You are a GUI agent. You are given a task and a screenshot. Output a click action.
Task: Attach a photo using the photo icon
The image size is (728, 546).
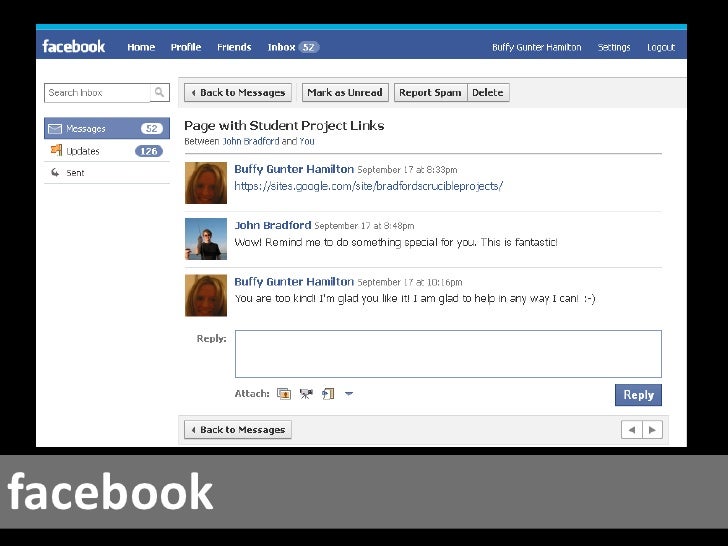click(x=284, y=394)
